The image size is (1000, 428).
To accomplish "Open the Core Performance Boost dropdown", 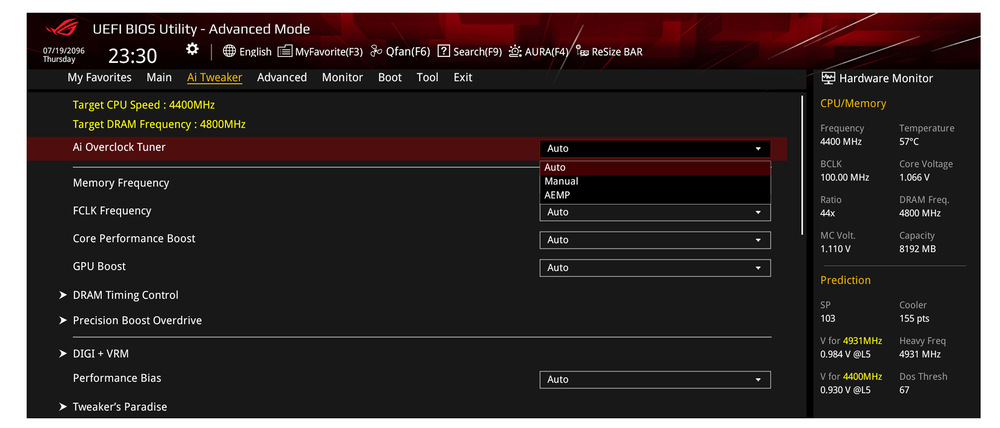I will click(655, 240).
